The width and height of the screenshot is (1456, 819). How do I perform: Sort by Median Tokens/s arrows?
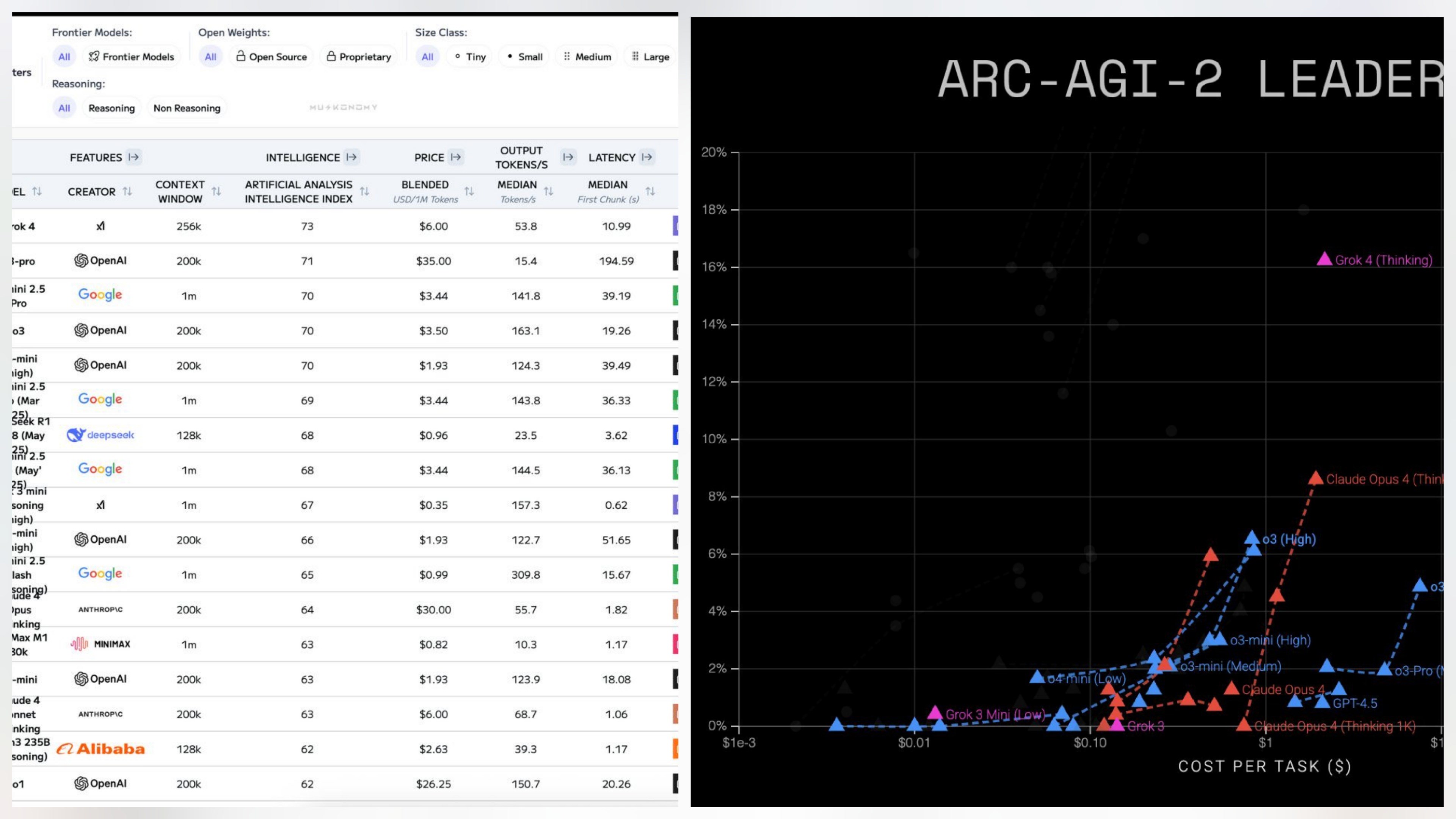point(548,191)
